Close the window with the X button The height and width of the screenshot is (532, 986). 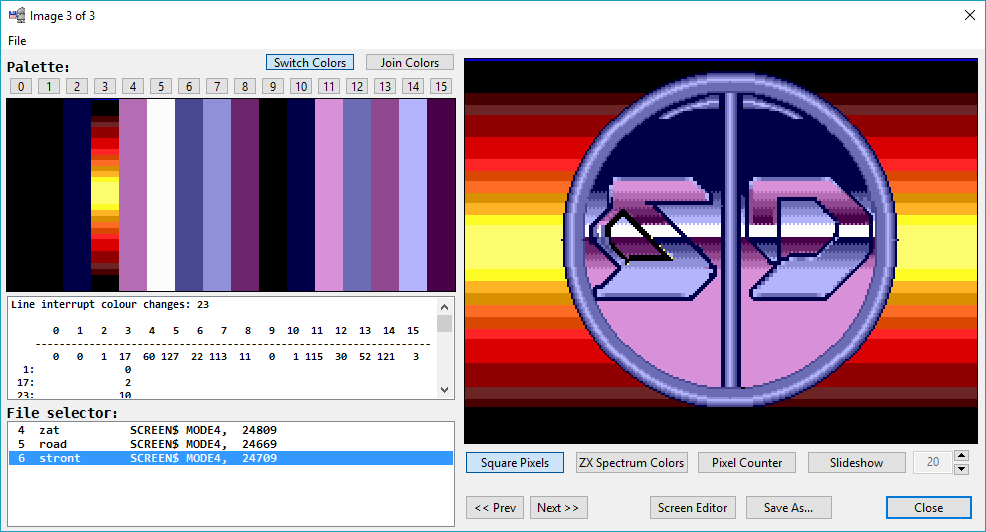point(970,15)
